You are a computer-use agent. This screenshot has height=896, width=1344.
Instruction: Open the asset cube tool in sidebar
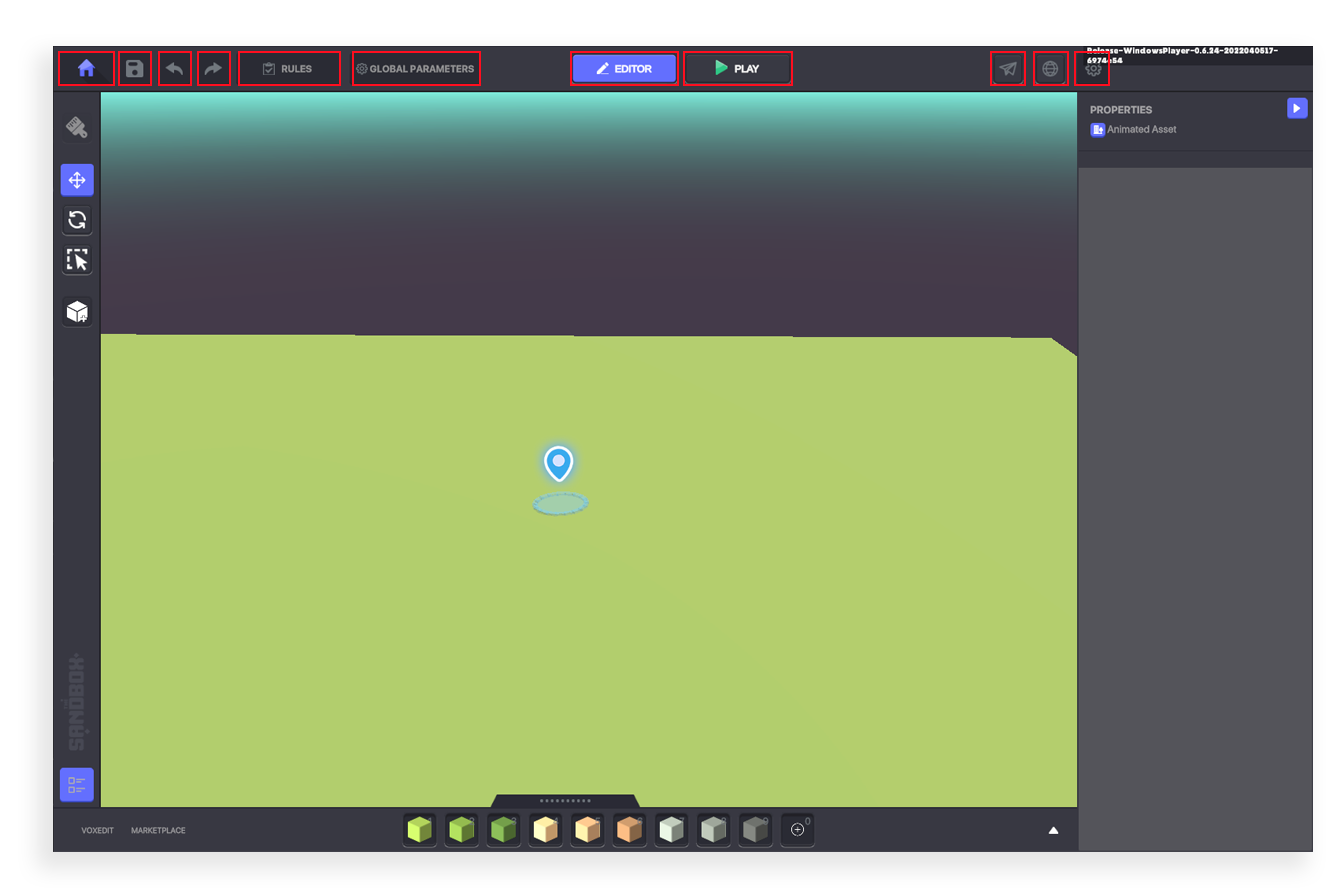[x=77, y=312]
